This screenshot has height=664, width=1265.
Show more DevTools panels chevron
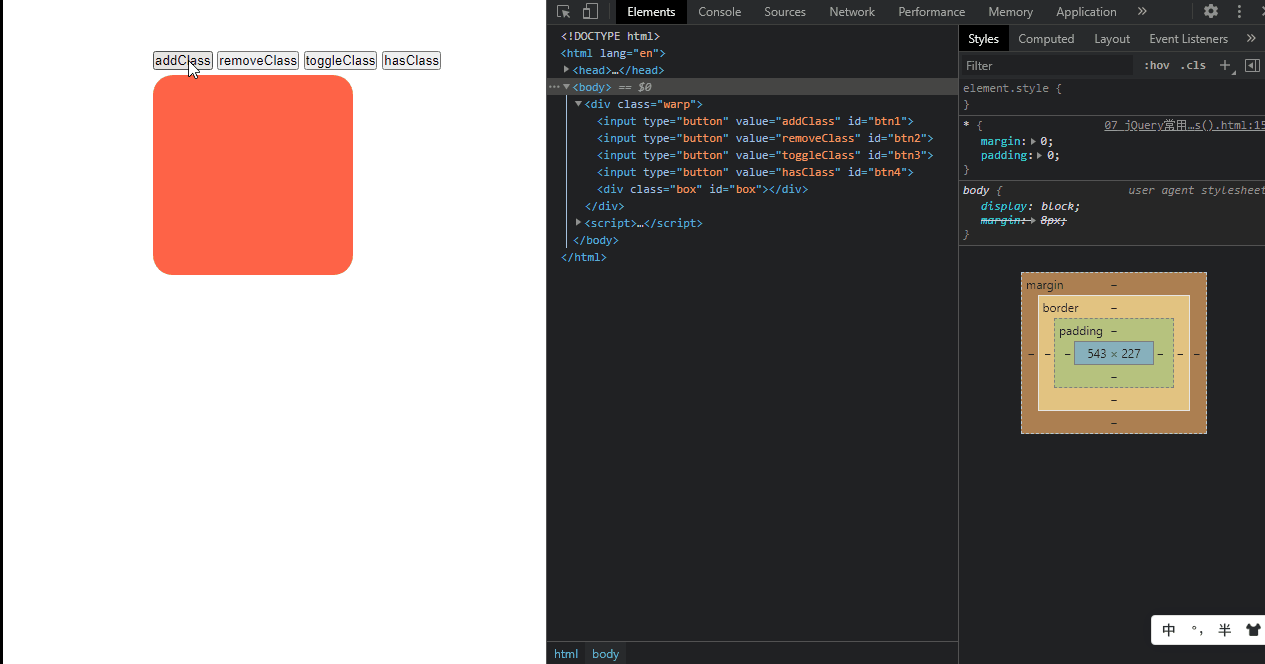coord(1142,12)
